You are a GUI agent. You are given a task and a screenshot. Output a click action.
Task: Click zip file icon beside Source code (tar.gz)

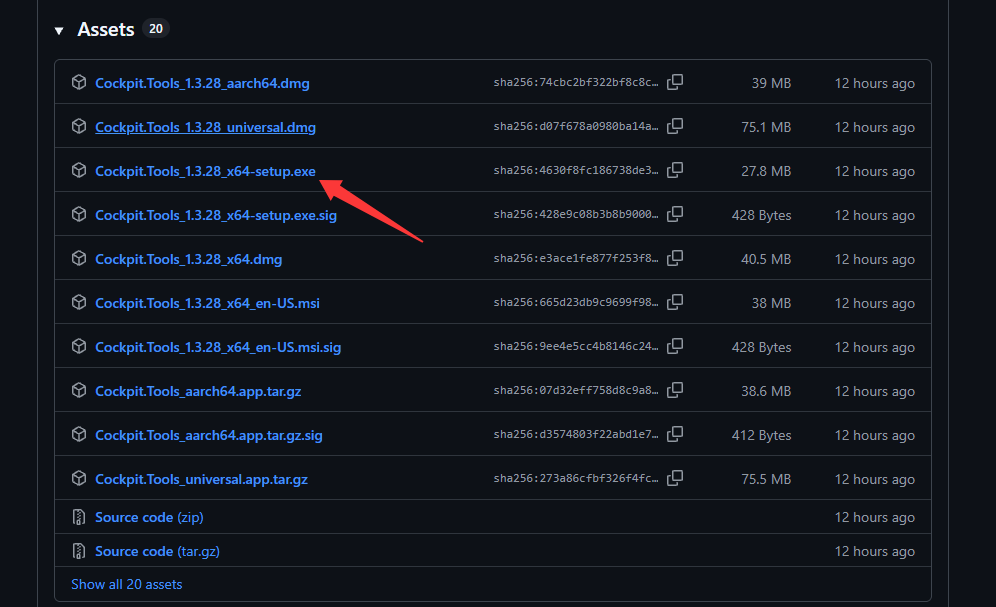79,550
